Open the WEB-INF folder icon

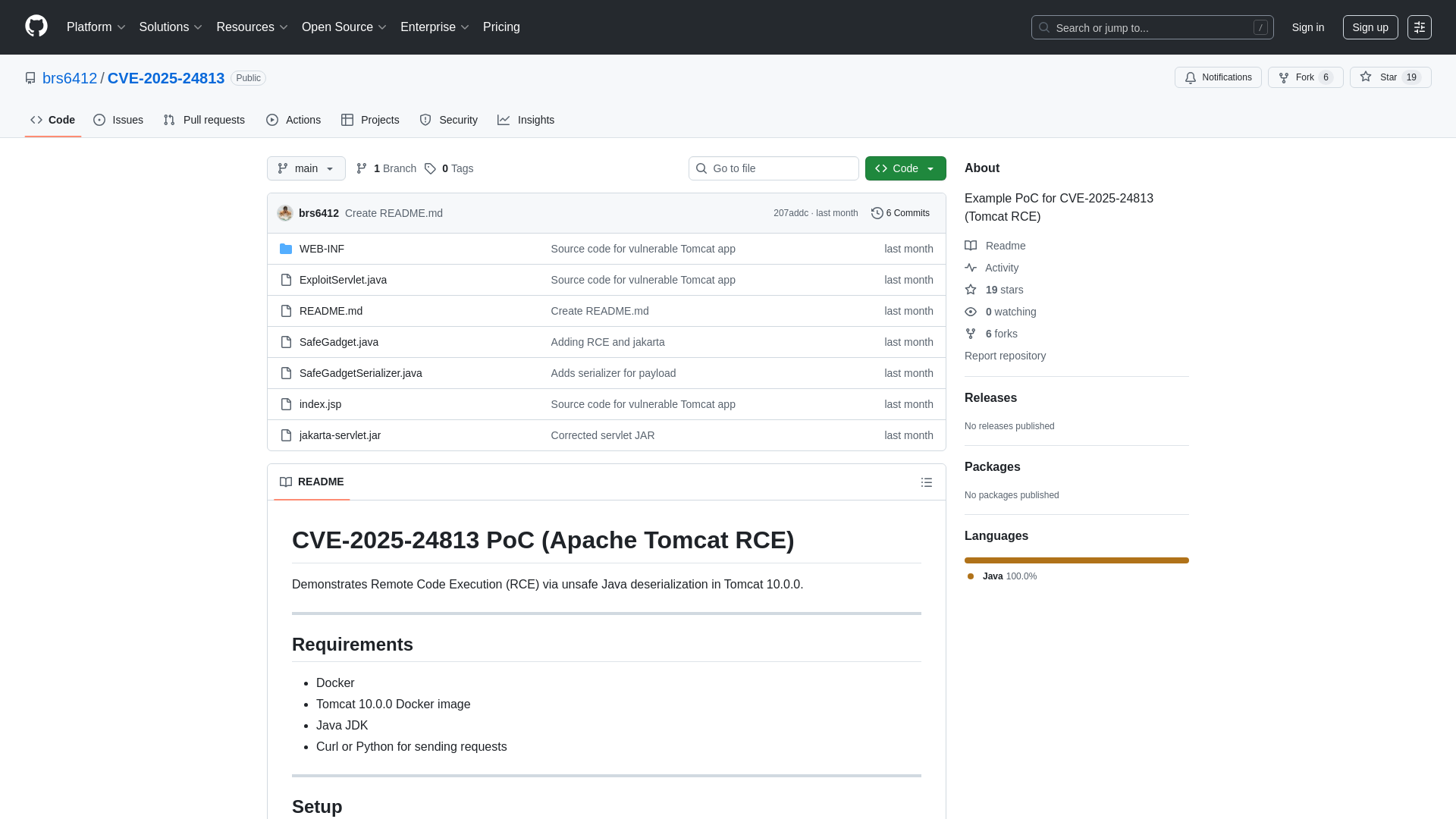point(286,249)
